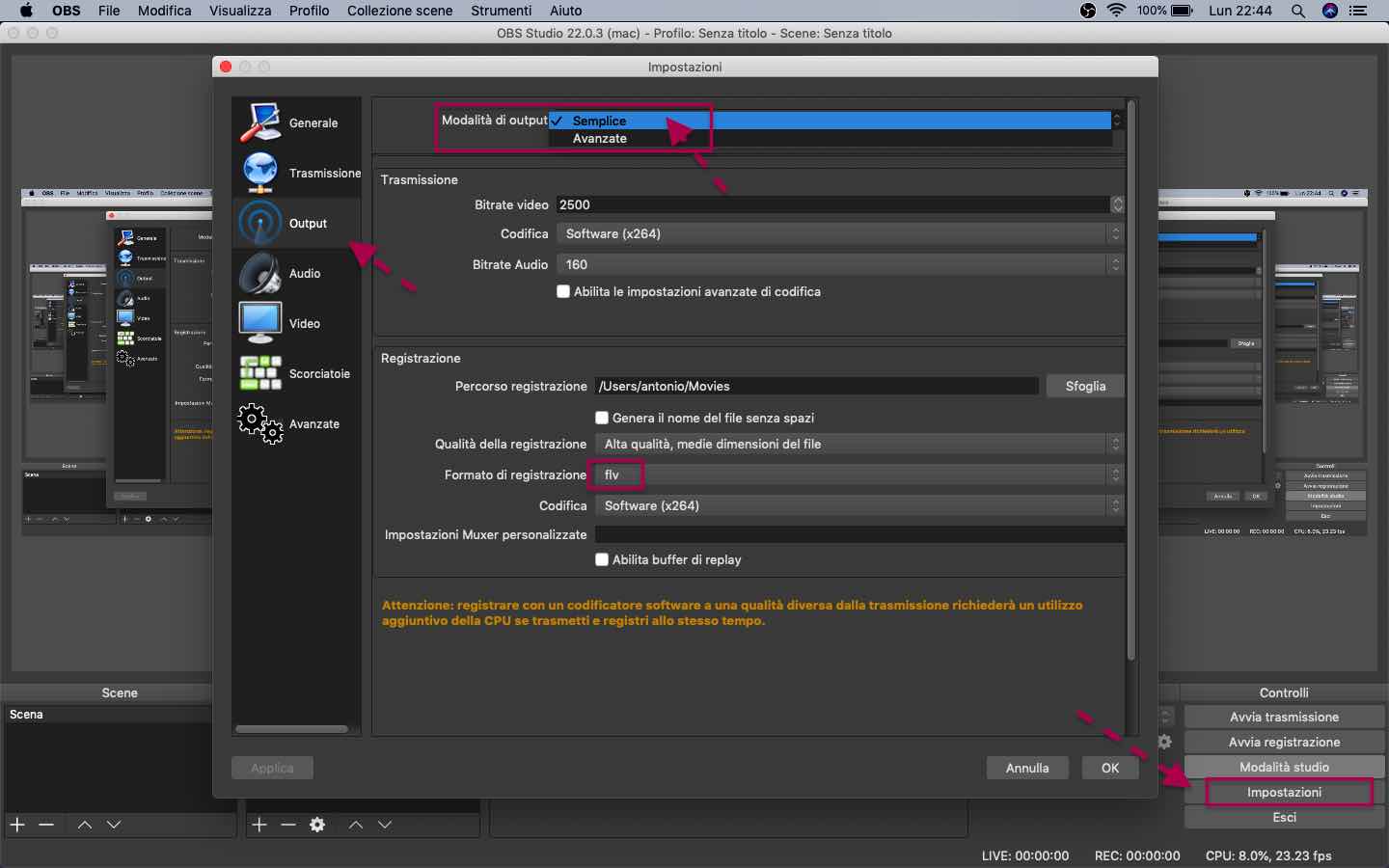1389x868 pixels.
Task: Open source properties gear icon
Action: pyautogui.click(x=317, y=825)
